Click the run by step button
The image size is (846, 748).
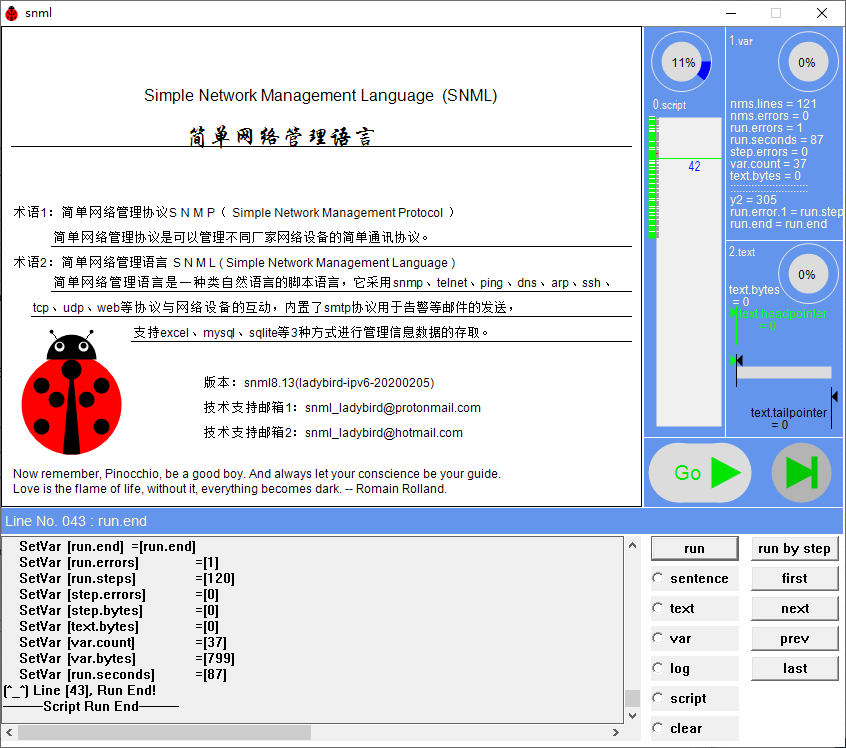click(795, 548)
